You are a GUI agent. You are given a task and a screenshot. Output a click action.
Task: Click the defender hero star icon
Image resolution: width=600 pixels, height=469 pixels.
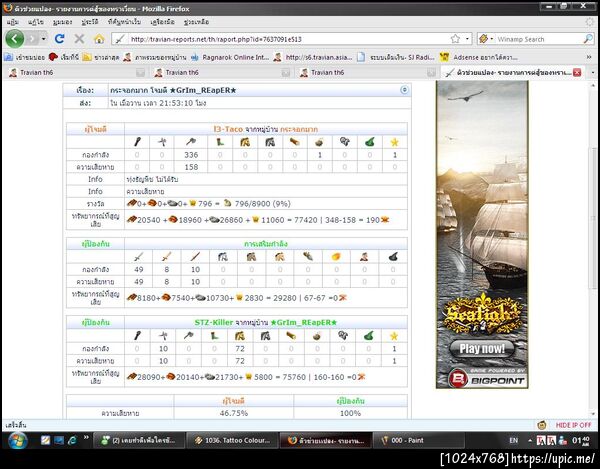[394, 336]
